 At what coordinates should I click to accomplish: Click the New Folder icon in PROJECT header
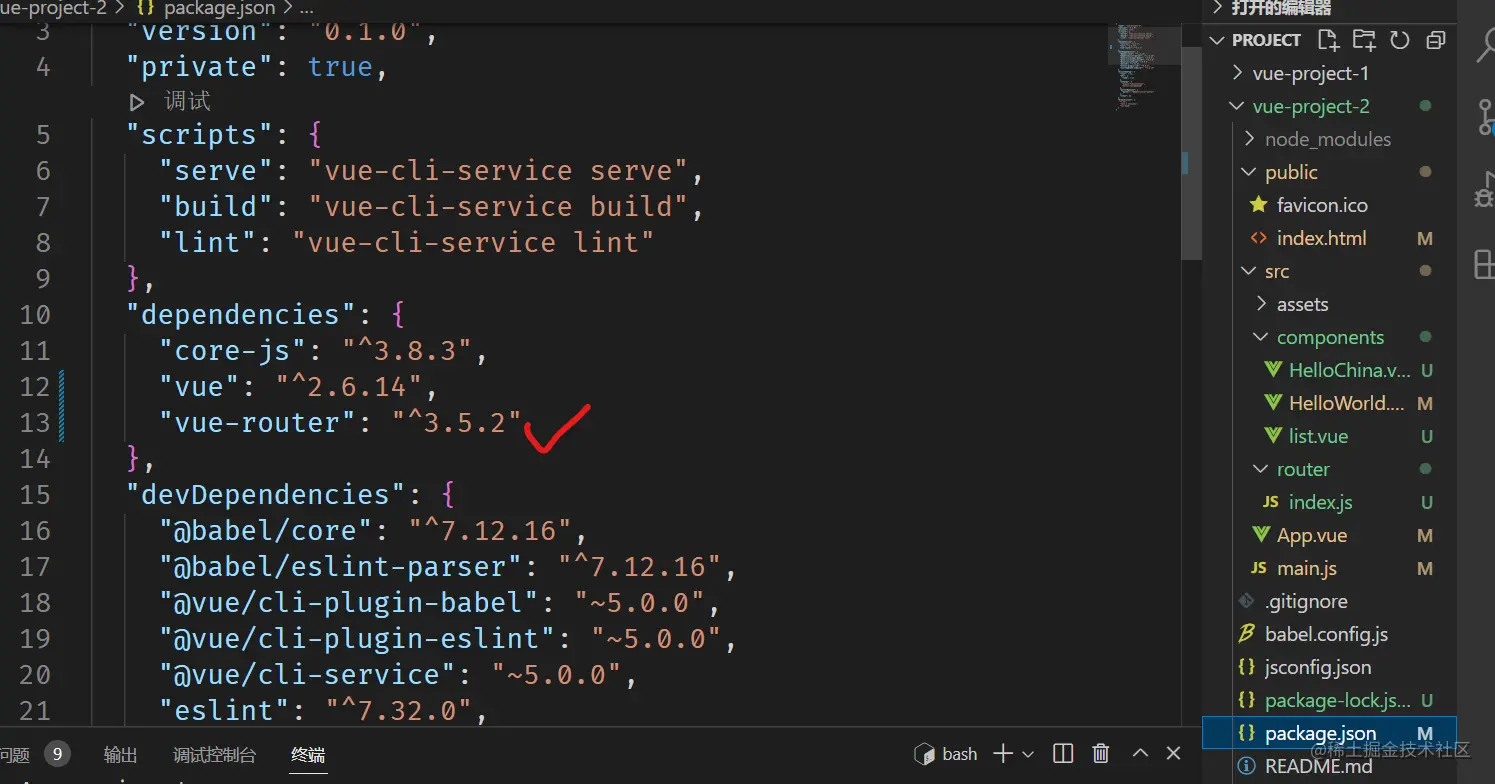[x=1364, y=40]
